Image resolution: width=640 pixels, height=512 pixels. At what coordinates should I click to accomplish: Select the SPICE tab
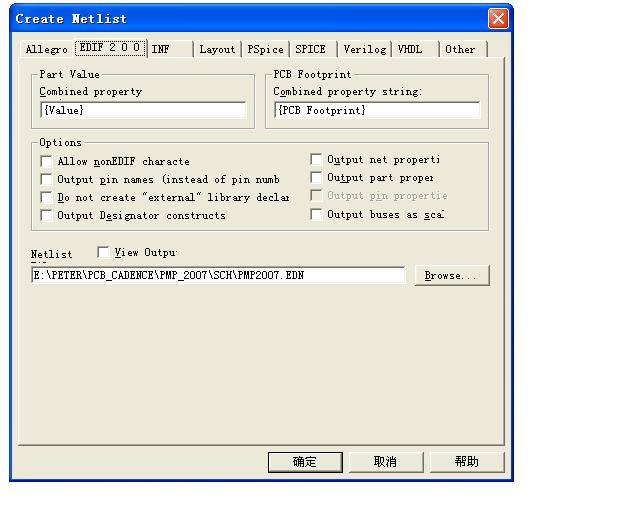[x=313, y=49]
